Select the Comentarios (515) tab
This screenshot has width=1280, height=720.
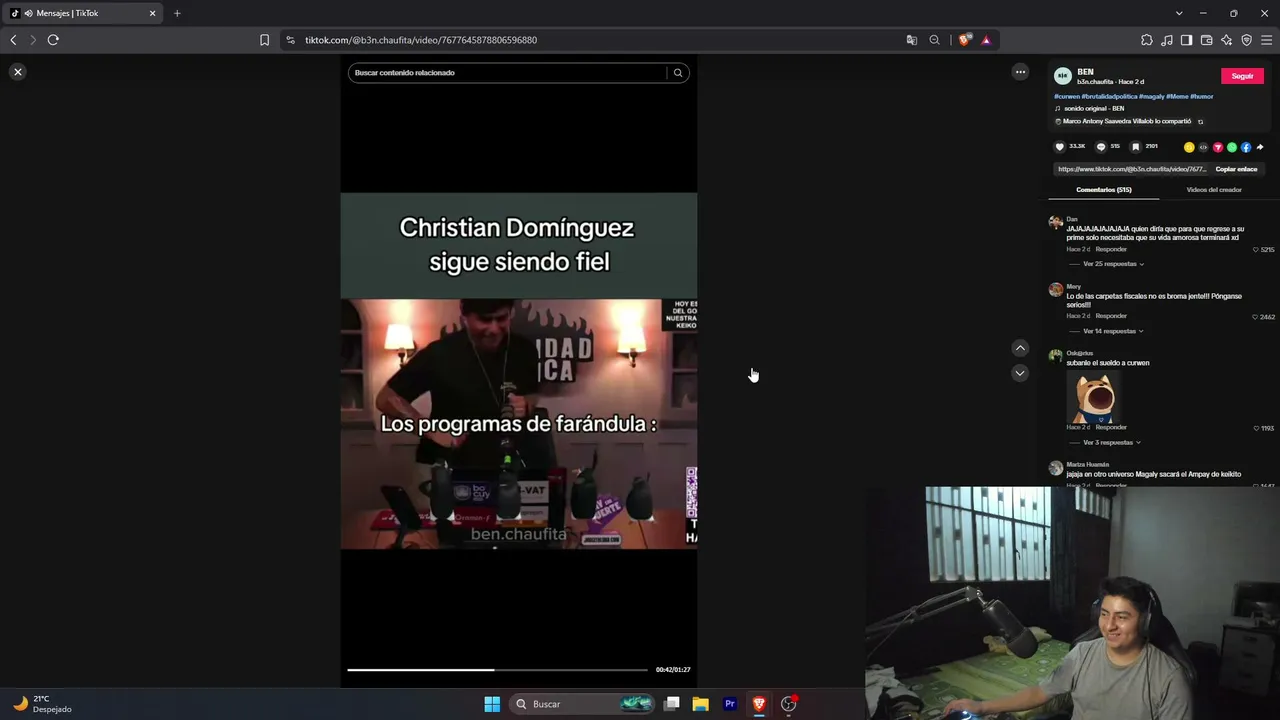pos(1104,190)
